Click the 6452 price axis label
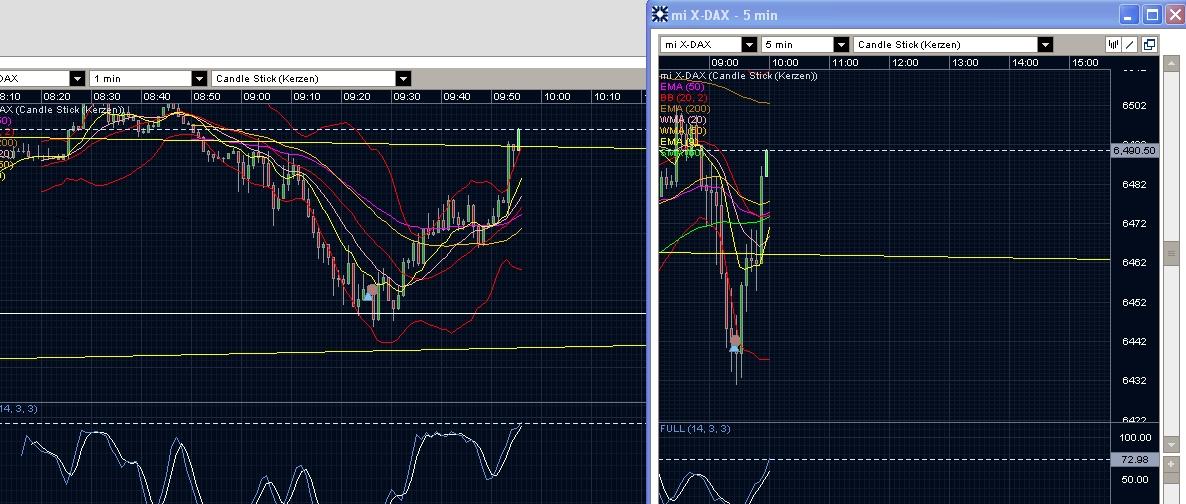 coord(1135,302)
